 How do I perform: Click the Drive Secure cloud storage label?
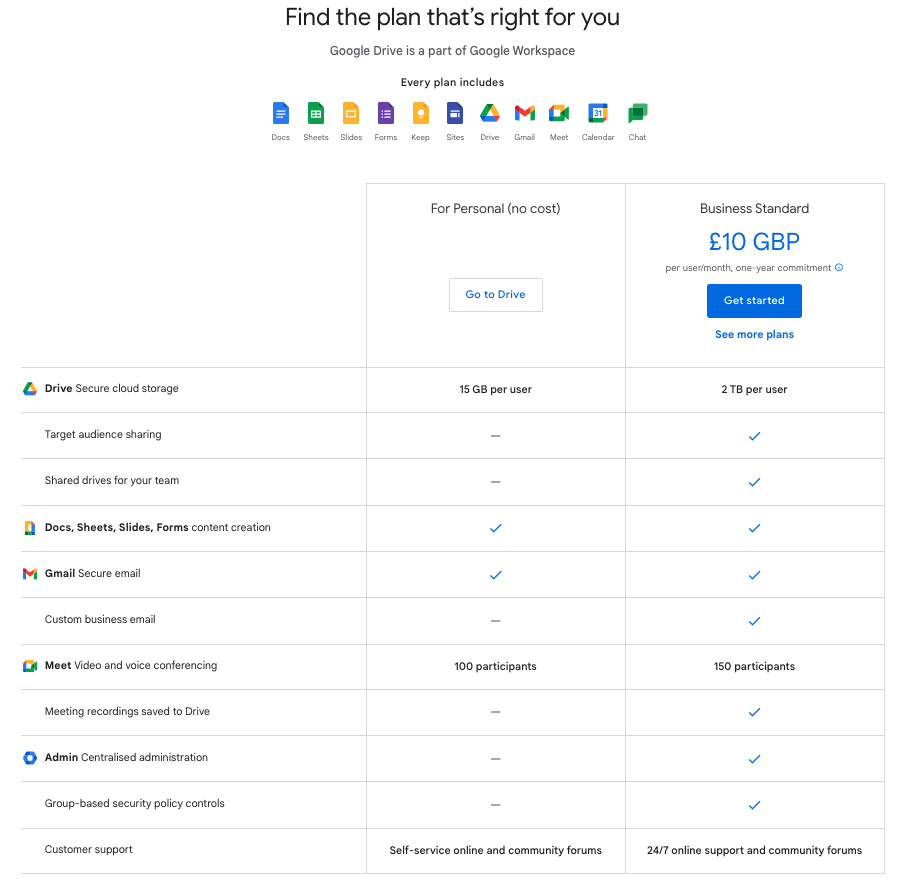tap(112, 388)
